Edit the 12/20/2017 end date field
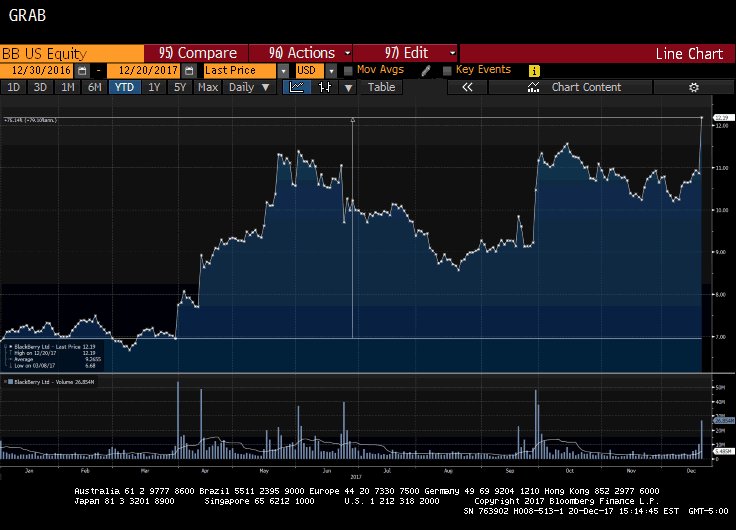Image resolution: width=736 pixels, height=530 pixels. (144, 71)
